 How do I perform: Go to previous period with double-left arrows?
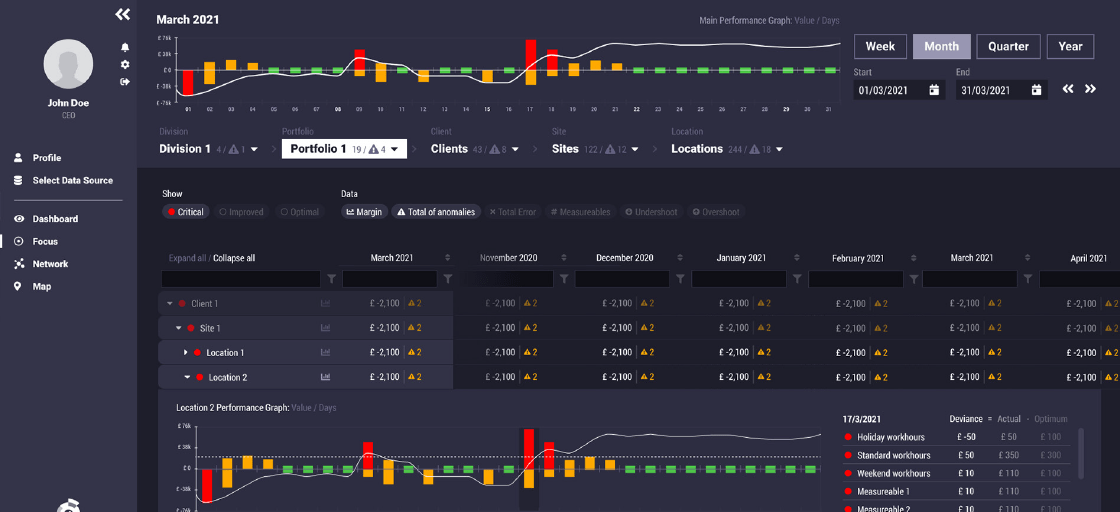[1068, 89]
